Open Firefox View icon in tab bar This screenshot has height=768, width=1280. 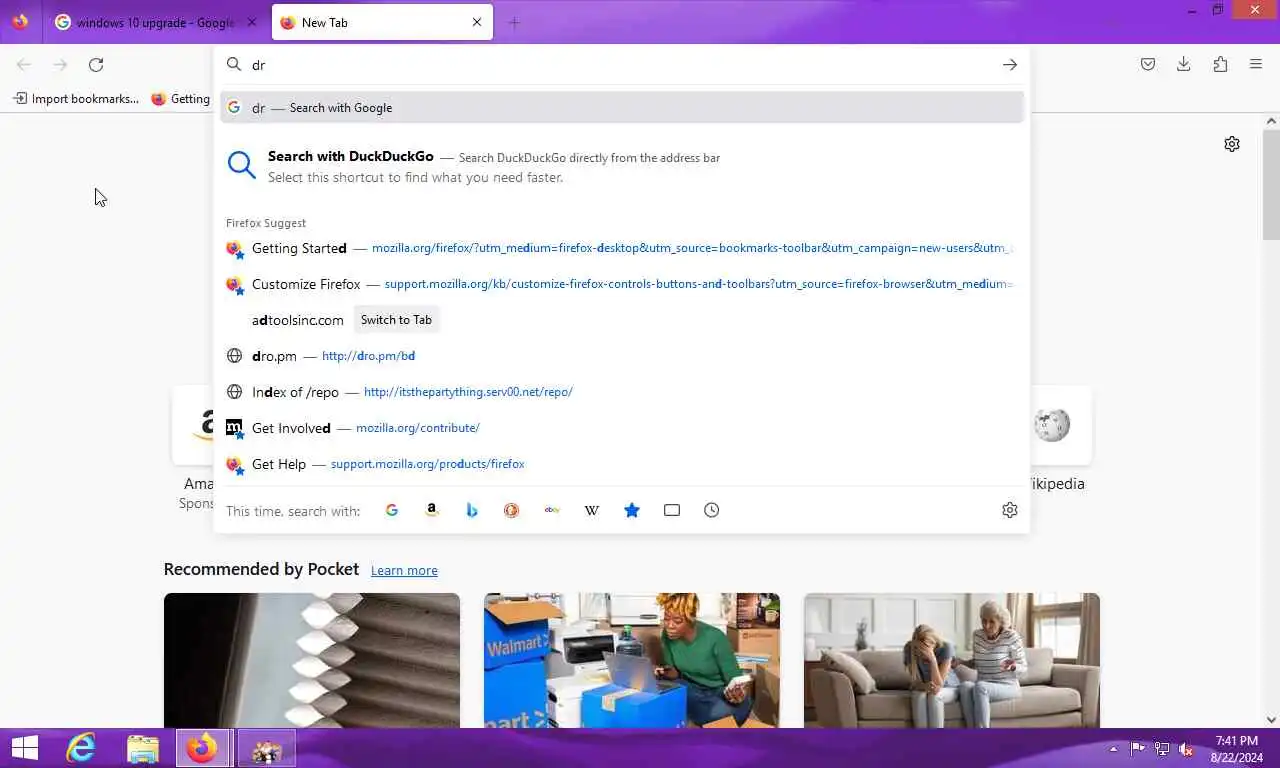pyautogui.click(x=20, y=22)
